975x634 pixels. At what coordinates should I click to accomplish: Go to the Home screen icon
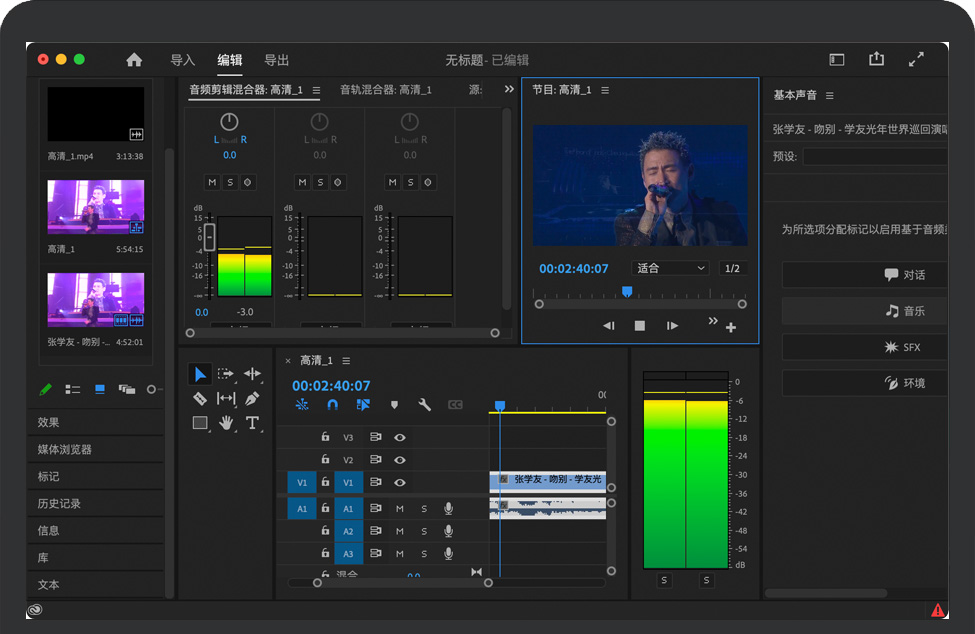tap(134, 60)
